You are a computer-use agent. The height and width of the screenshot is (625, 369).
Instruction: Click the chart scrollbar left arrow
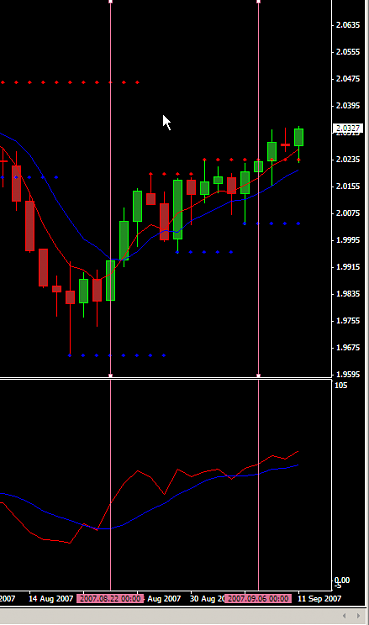tap(345, 616)
